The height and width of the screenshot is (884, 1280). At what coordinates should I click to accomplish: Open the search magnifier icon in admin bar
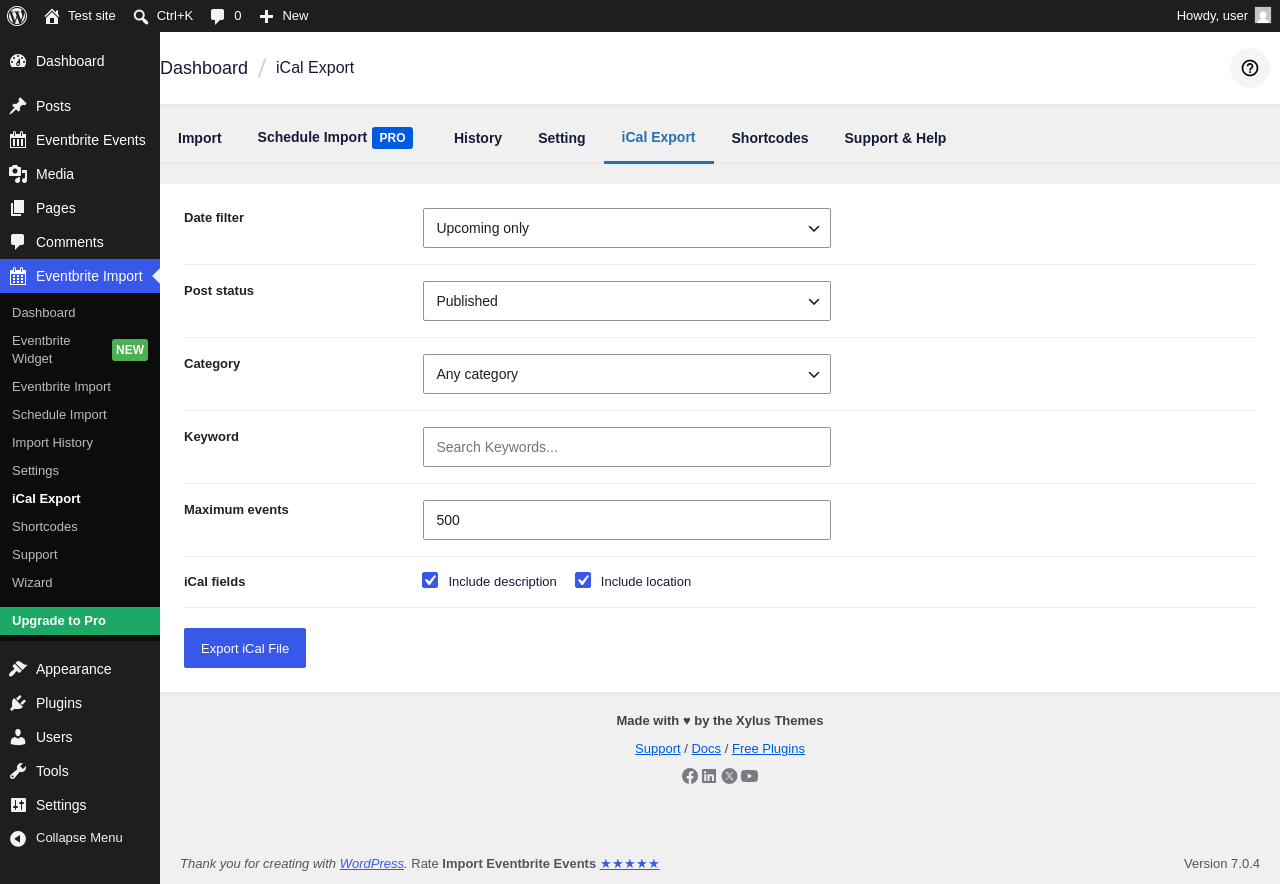141,16
